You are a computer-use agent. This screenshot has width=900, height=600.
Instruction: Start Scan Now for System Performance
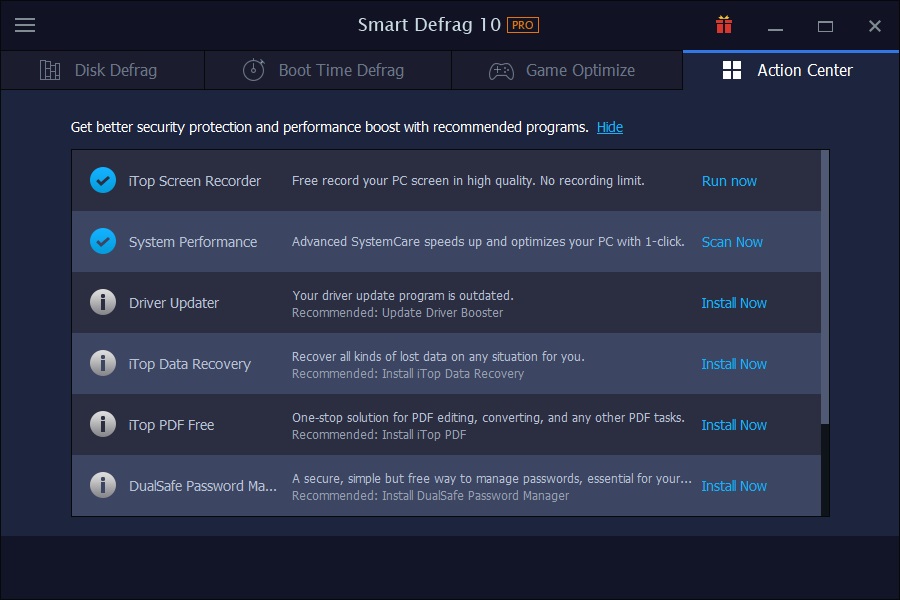(x=732, y=242)
